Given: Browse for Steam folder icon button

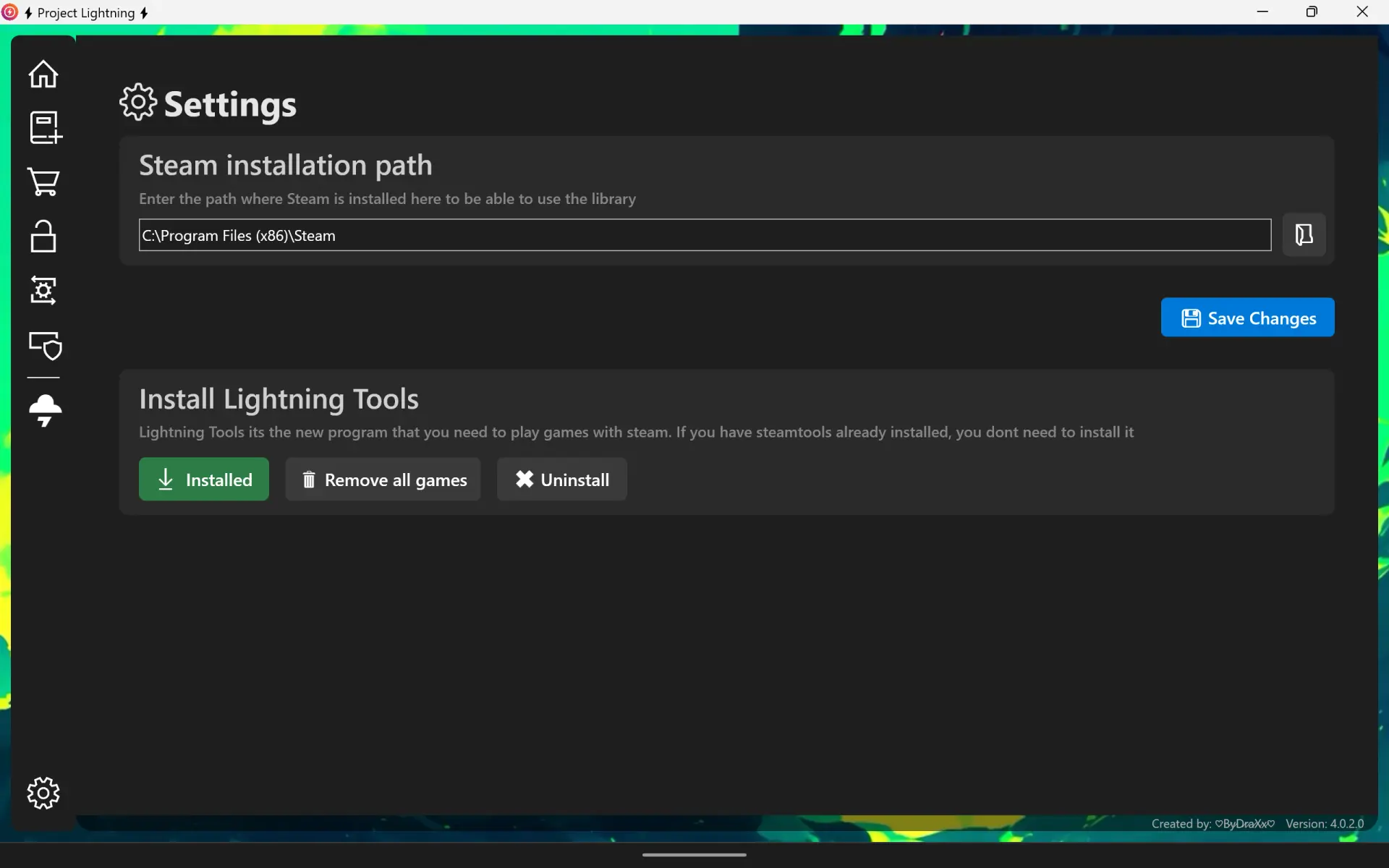Looking at the screenshot, I should click(x=1304, y=234).
